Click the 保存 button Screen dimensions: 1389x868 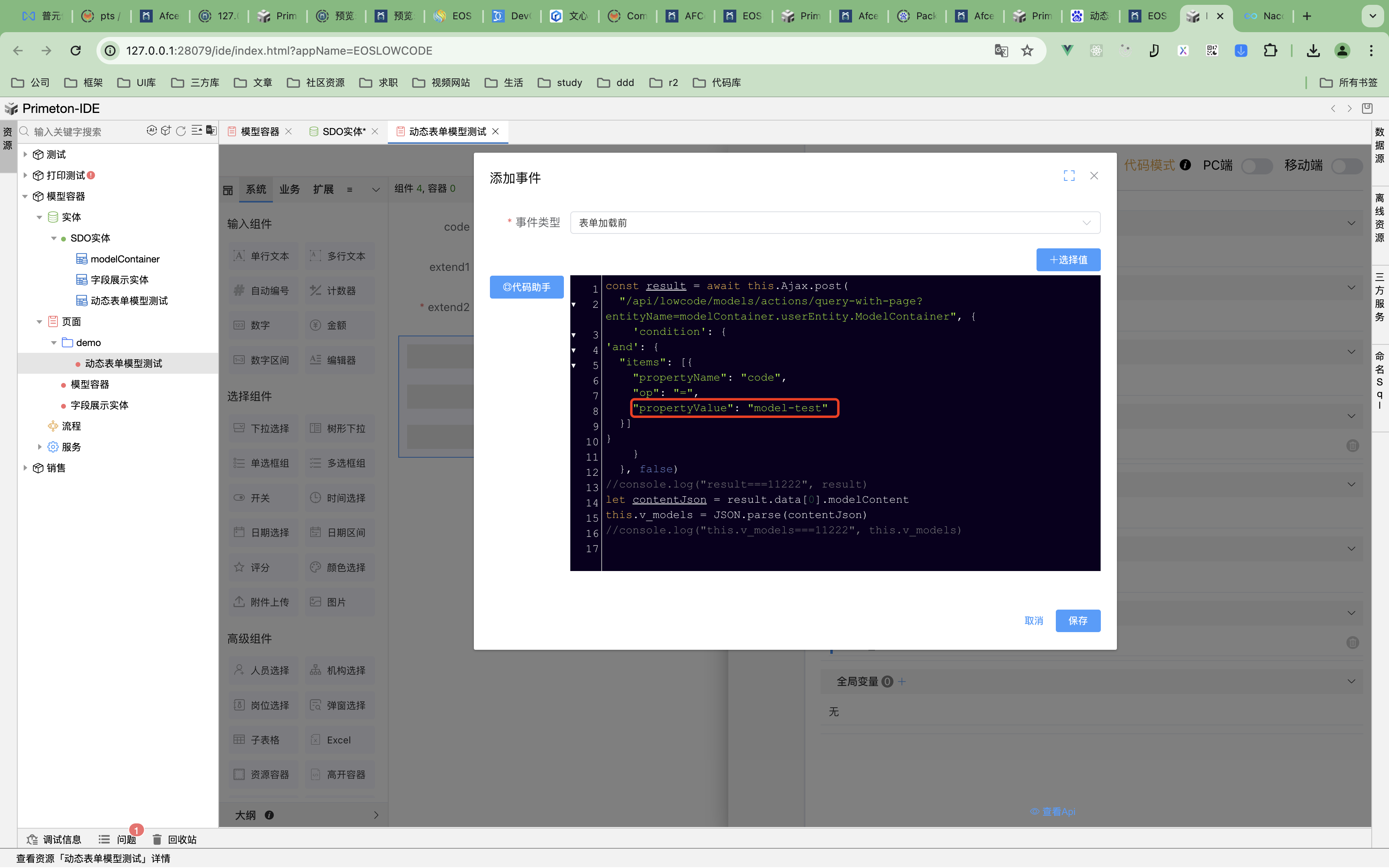click(1078, 620)
